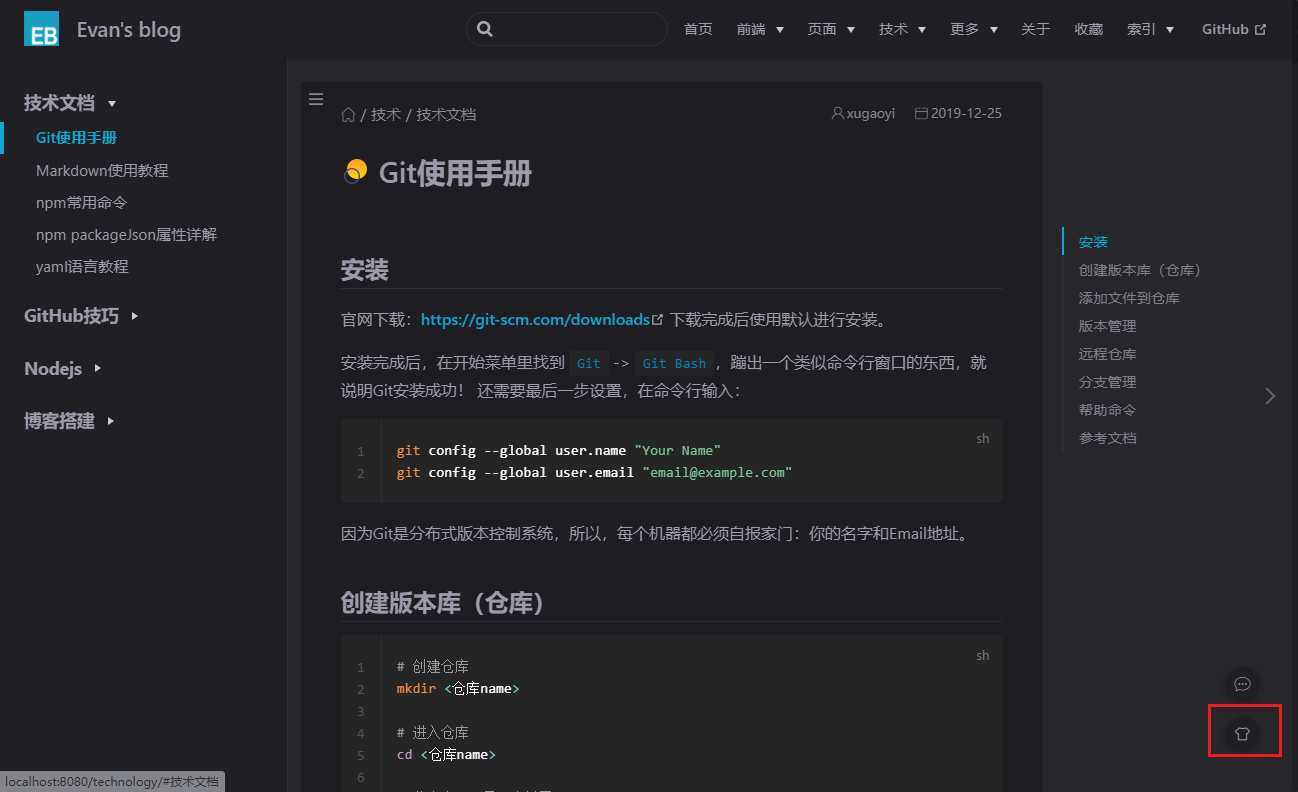
Task: Click the 2019-12-25 date text
Action: pyautogui.click(x=966, y=113)
